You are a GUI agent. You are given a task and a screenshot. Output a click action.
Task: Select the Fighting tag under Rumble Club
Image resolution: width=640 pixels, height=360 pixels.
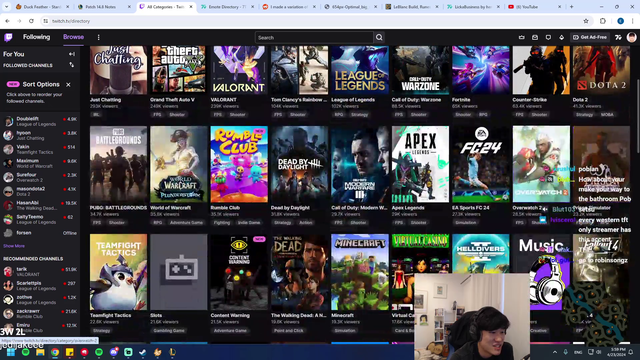(x=222, y=223)
